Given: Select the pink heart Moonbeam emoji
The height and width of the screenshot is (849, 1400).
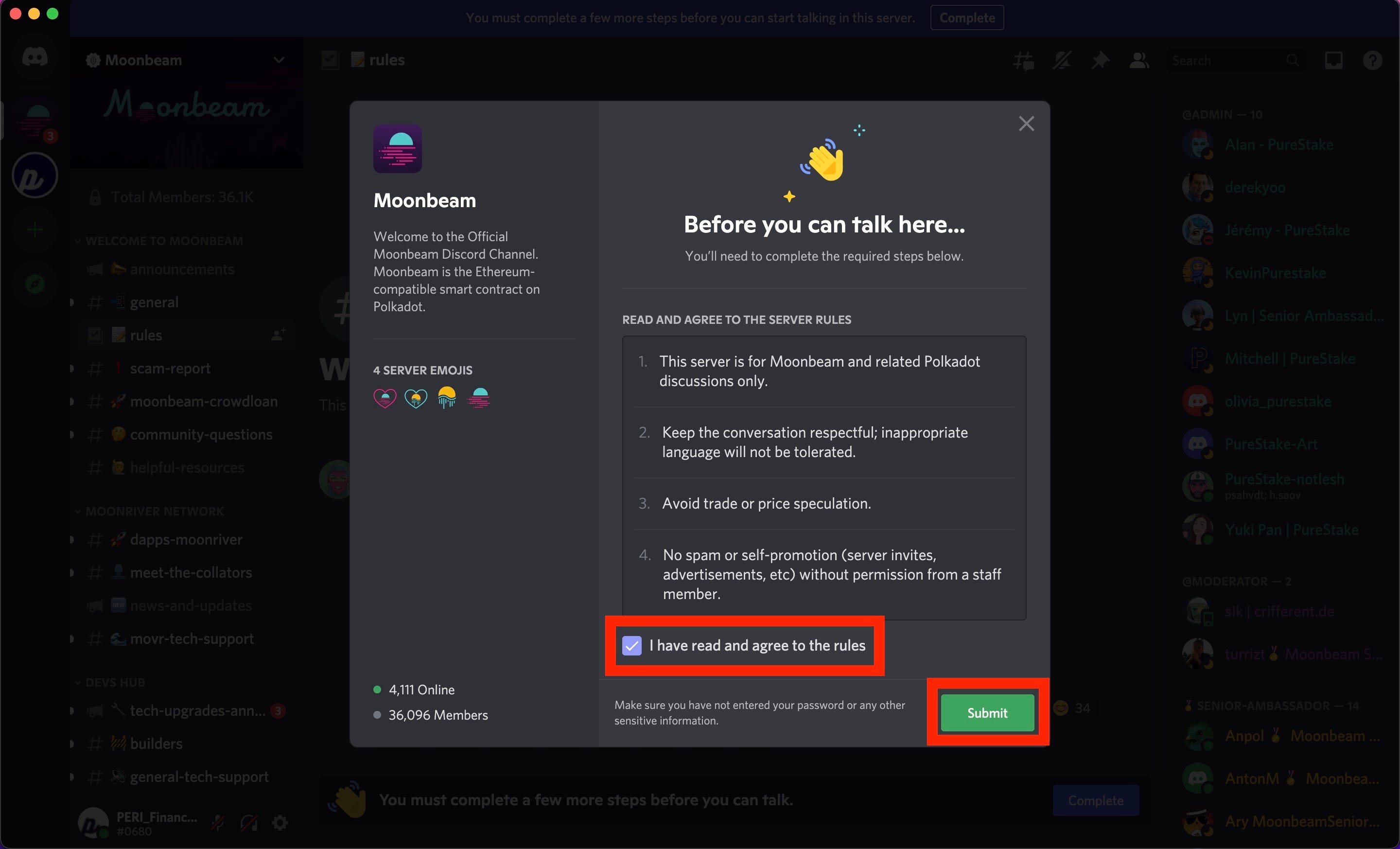Looking at the screenshot, I should 385,398.
